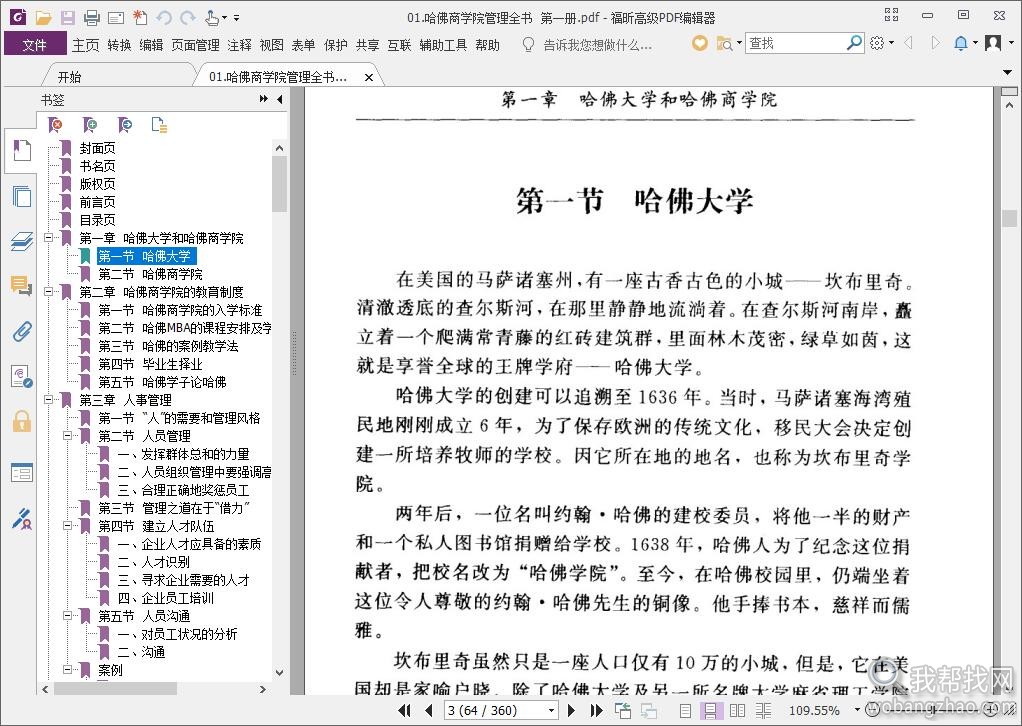Open the 转换 ribbon tab

click(x=119, y=44)
